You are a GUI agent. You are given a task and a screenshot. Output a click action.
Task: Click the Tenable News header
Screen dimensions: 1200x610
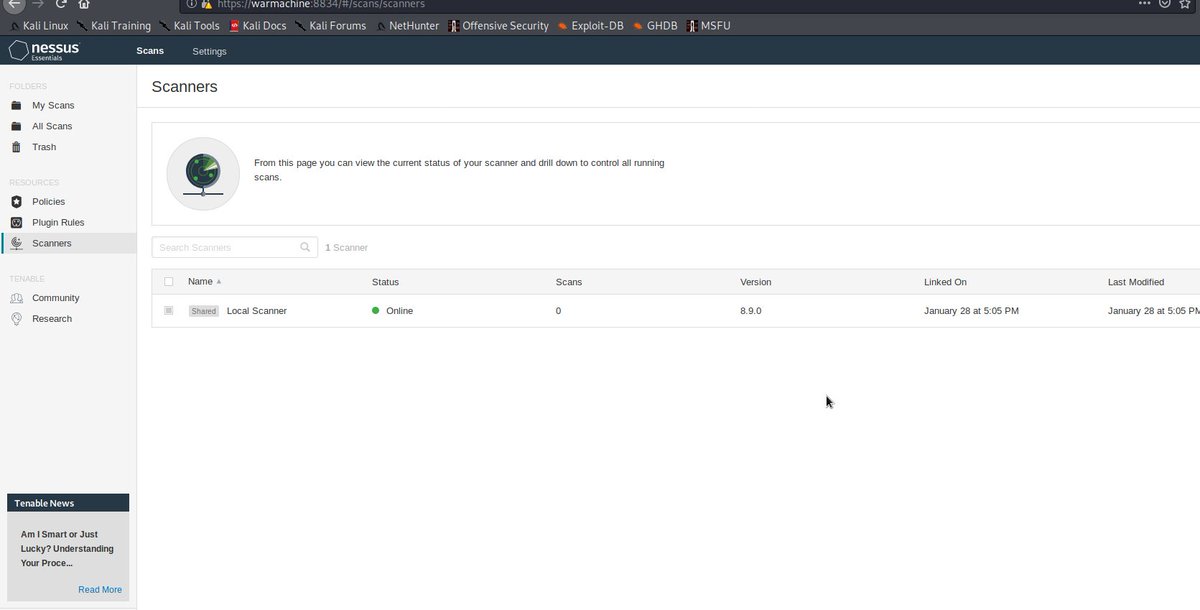pyautogui.click(x=68, y=503)
